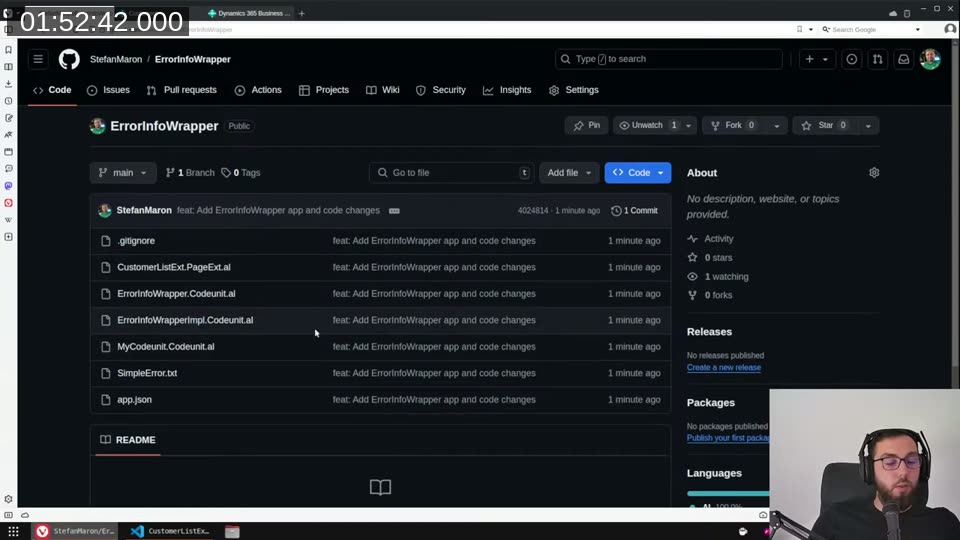This screenshot has width=960, height=540.
Task: Switch to the Issues tab
Action: click(x=108, y=90)
